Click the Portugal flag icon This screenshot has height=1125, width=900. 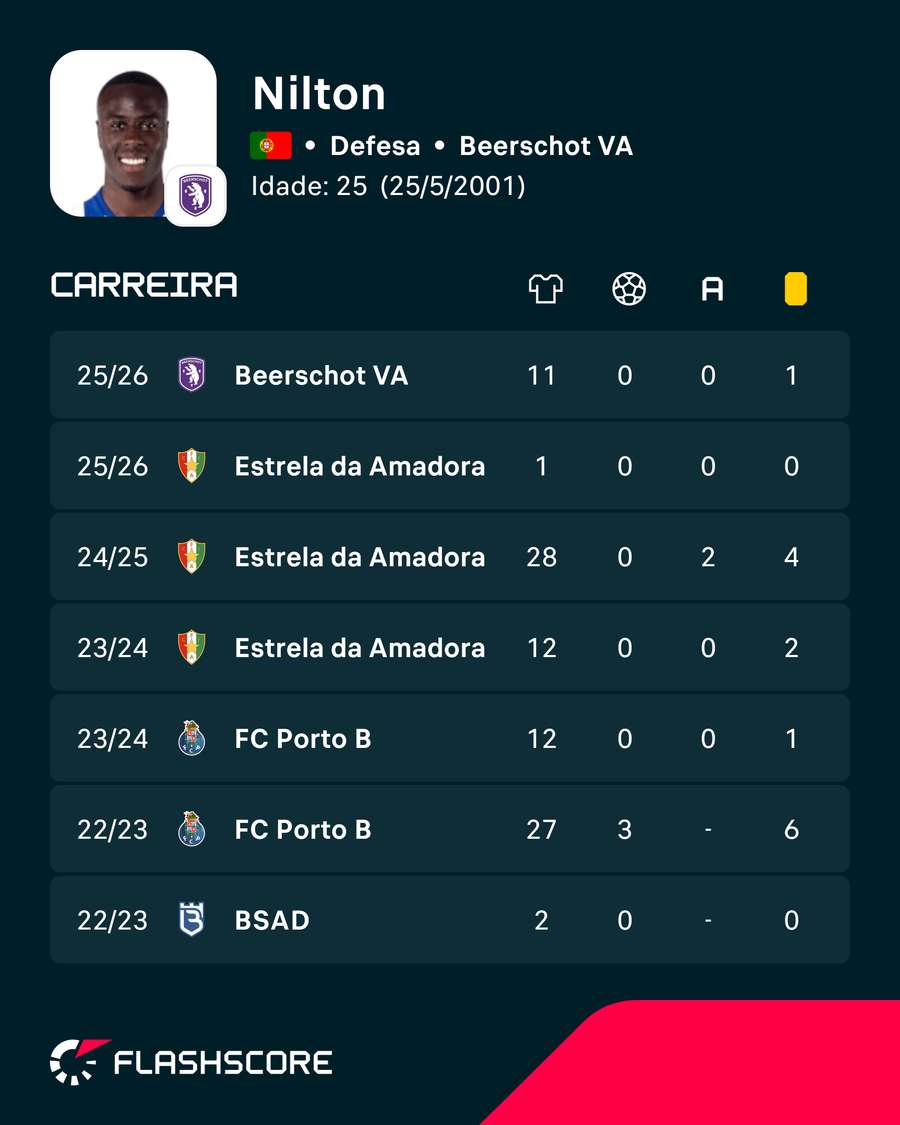(271, 146)
